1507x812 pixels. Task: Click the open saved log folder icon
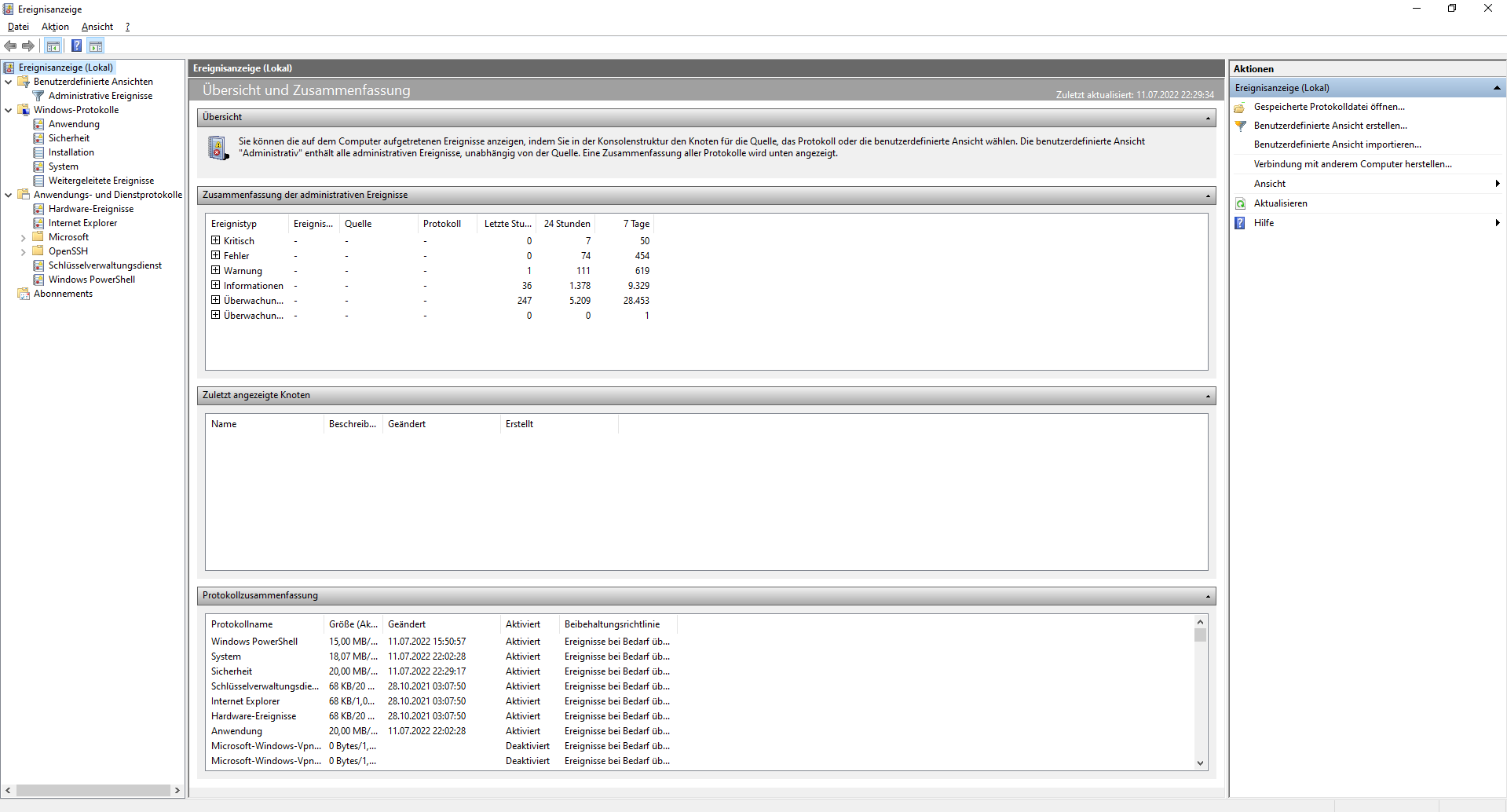pyautogui.click(x=1241, y=107)
